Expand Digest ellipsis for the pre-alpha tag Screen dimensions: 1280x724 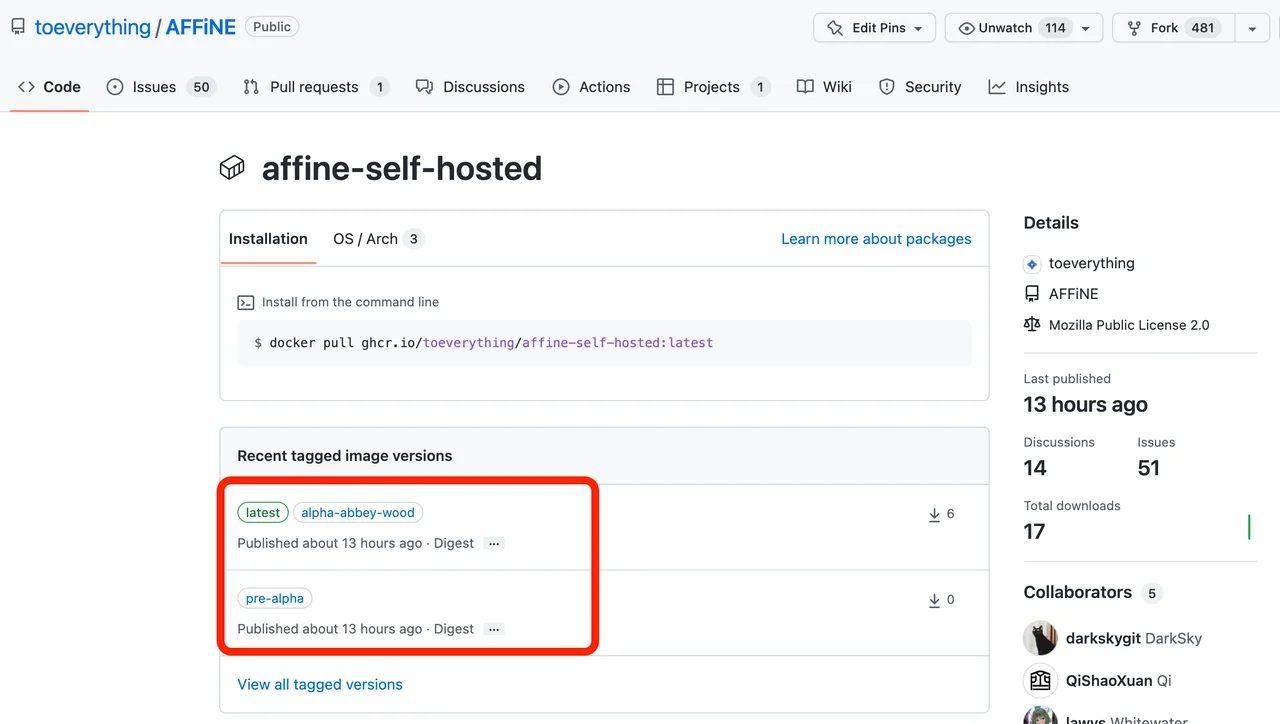[x=494, y=629]
